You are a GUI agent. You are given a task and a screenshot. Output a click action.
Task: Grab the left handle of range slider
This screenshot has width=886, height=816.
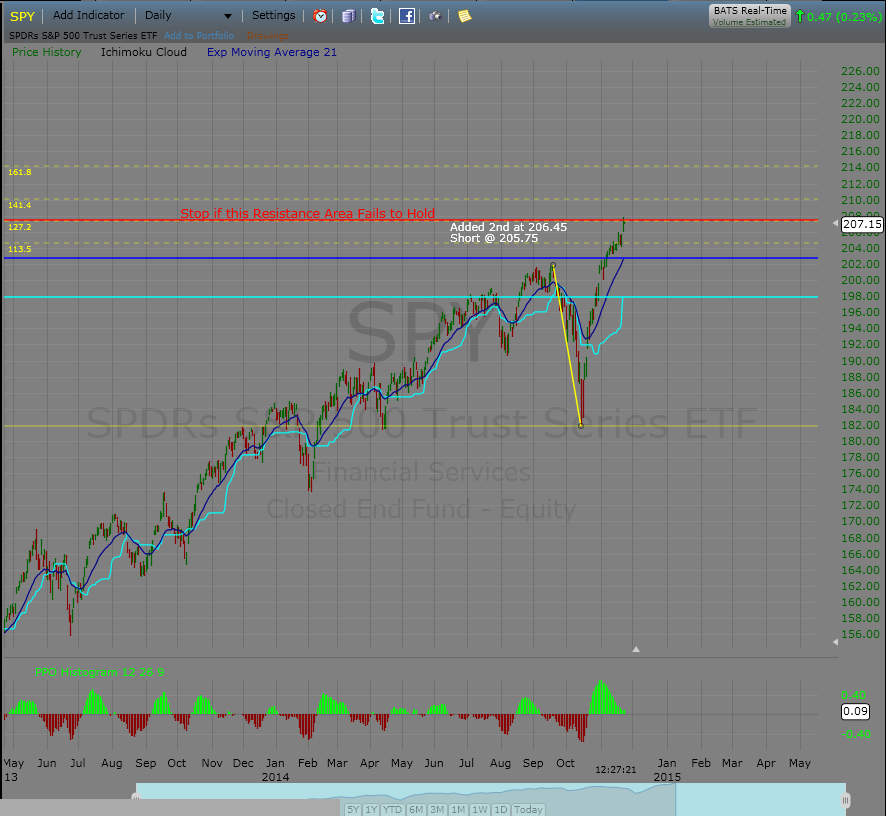coord(136,797)
